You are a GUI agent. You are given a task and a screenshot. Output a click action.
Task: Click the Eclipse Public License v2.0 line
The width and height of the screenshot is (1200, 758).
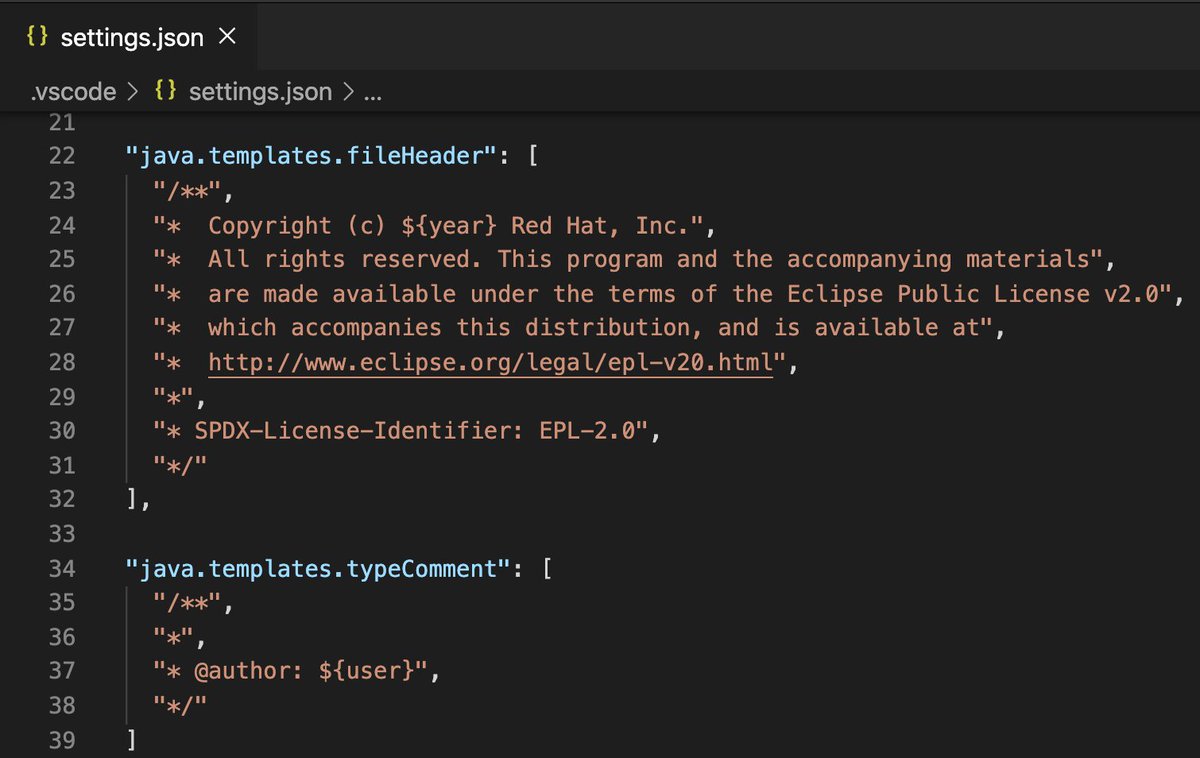pyautogui.click(x=668, y=294)
